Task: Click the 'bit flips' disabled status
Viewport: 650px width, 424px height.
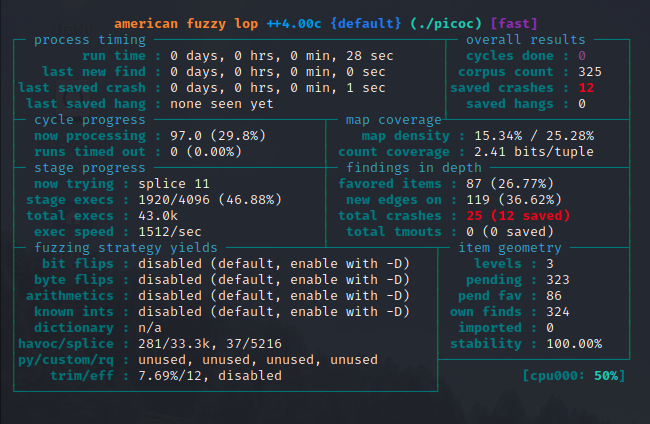Action: 274,264
